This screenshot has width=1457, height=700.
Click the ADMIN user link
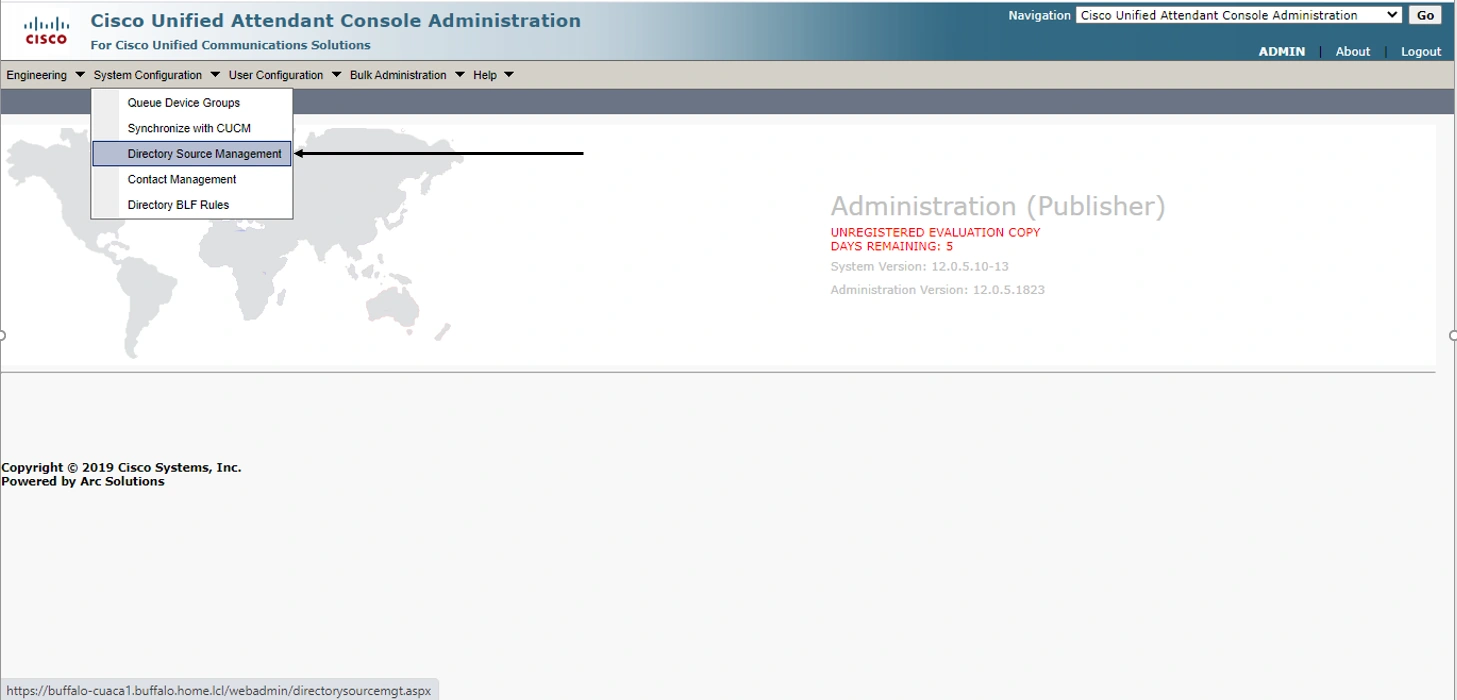[x=1282, y=51]
